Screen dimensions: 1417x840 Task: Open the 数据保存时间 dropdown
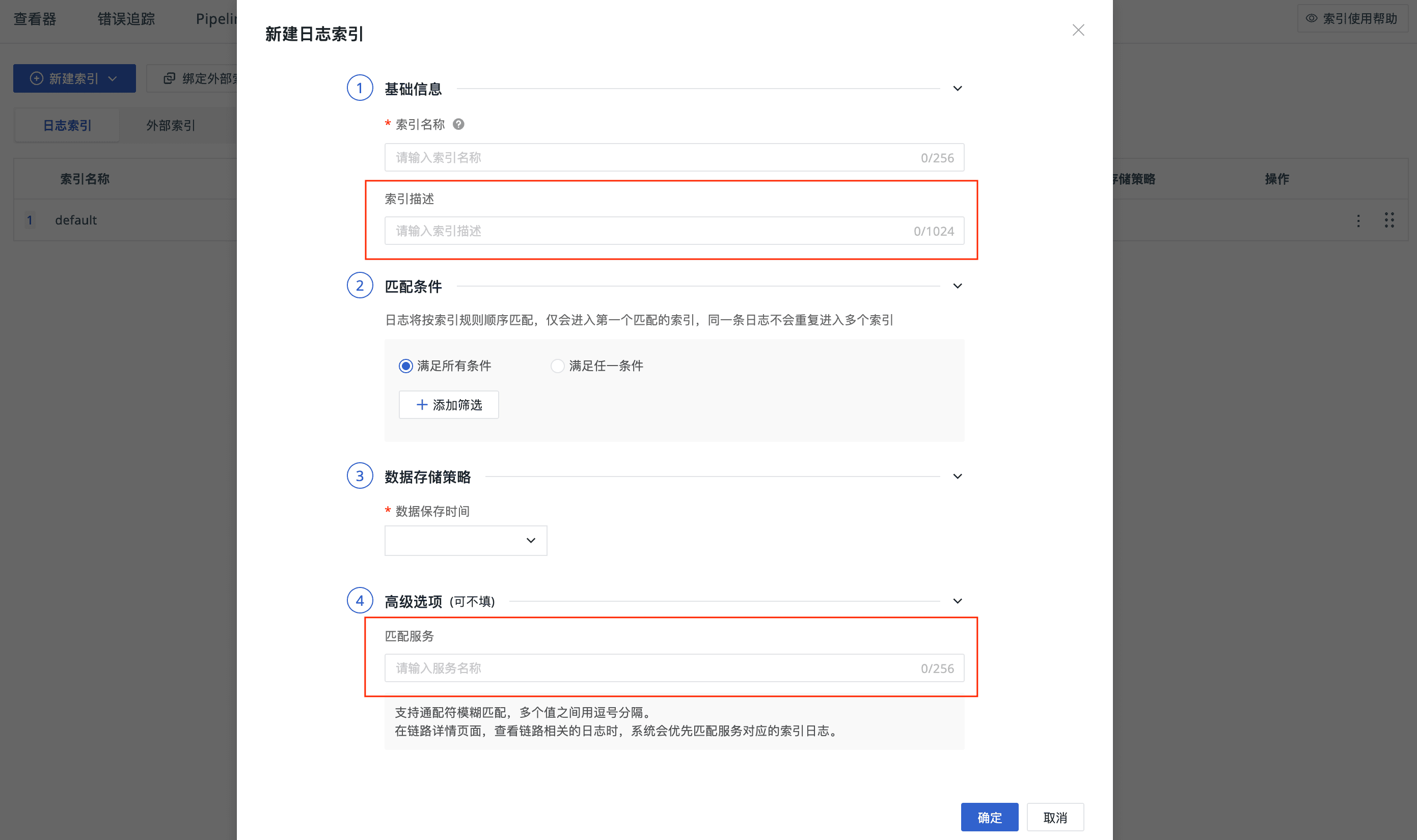click(x=466, y=541)
